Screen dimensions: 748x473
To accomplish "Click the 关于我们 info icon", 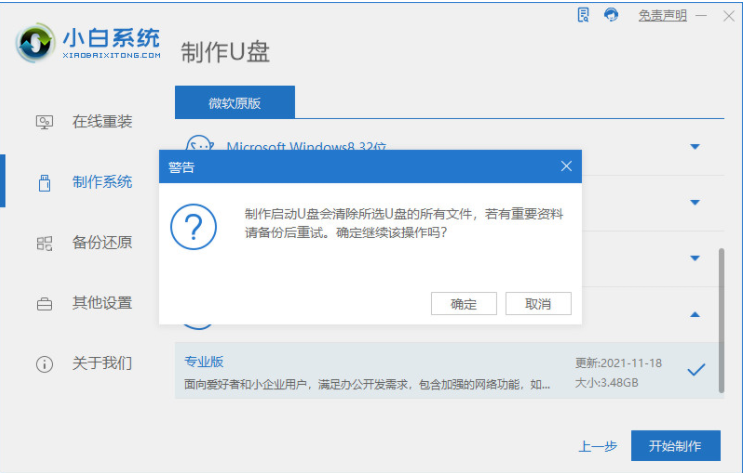I will point(44,364).
